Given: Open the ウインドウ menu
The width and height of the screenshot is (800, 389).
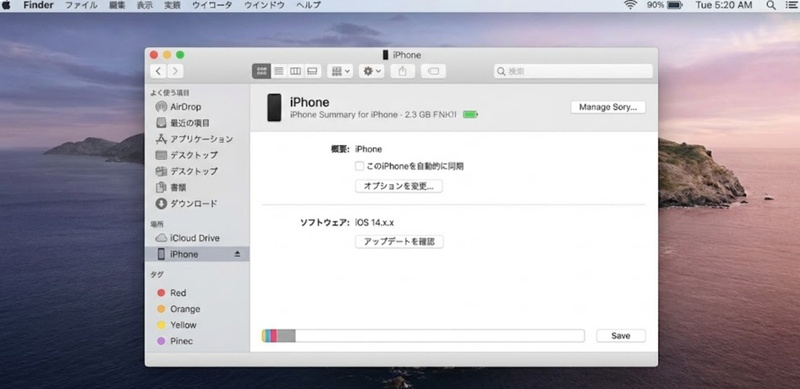Looking at the screenshot, I should [264, 5].
